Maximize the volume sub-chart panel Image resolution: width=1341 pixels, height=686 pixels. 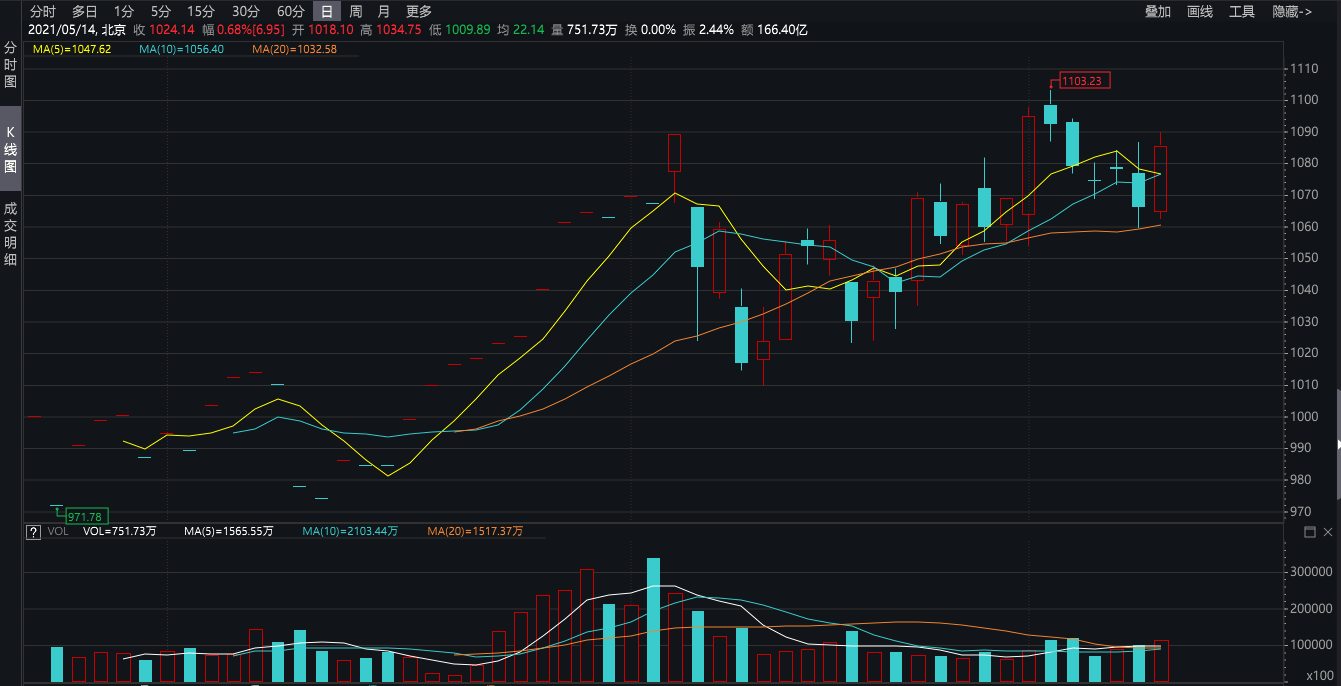point(1311,533)
